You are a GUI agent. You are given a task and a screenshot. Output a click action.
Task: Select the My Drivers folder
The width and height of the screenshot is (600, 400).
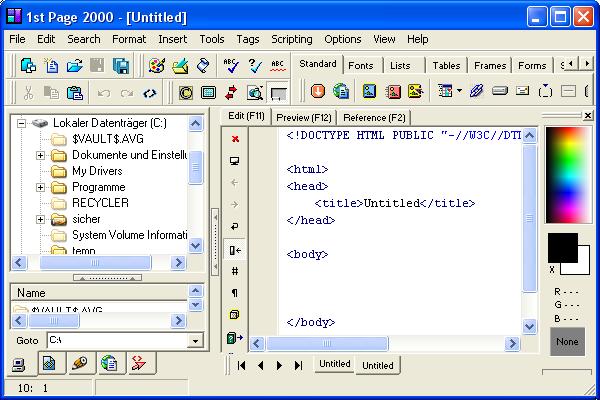[x=97, y=171]
